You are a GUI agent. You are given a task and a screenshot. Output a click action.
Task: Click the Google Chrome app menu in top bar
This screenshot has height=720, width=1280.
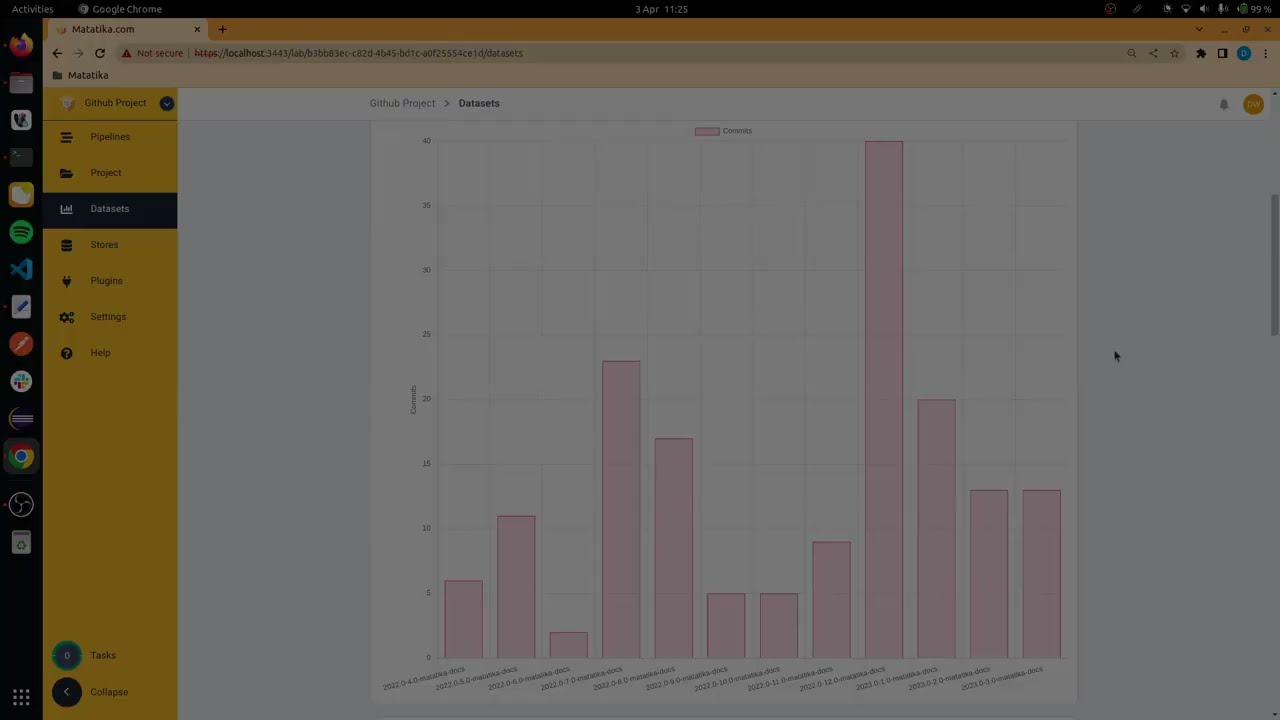point(120,9)
